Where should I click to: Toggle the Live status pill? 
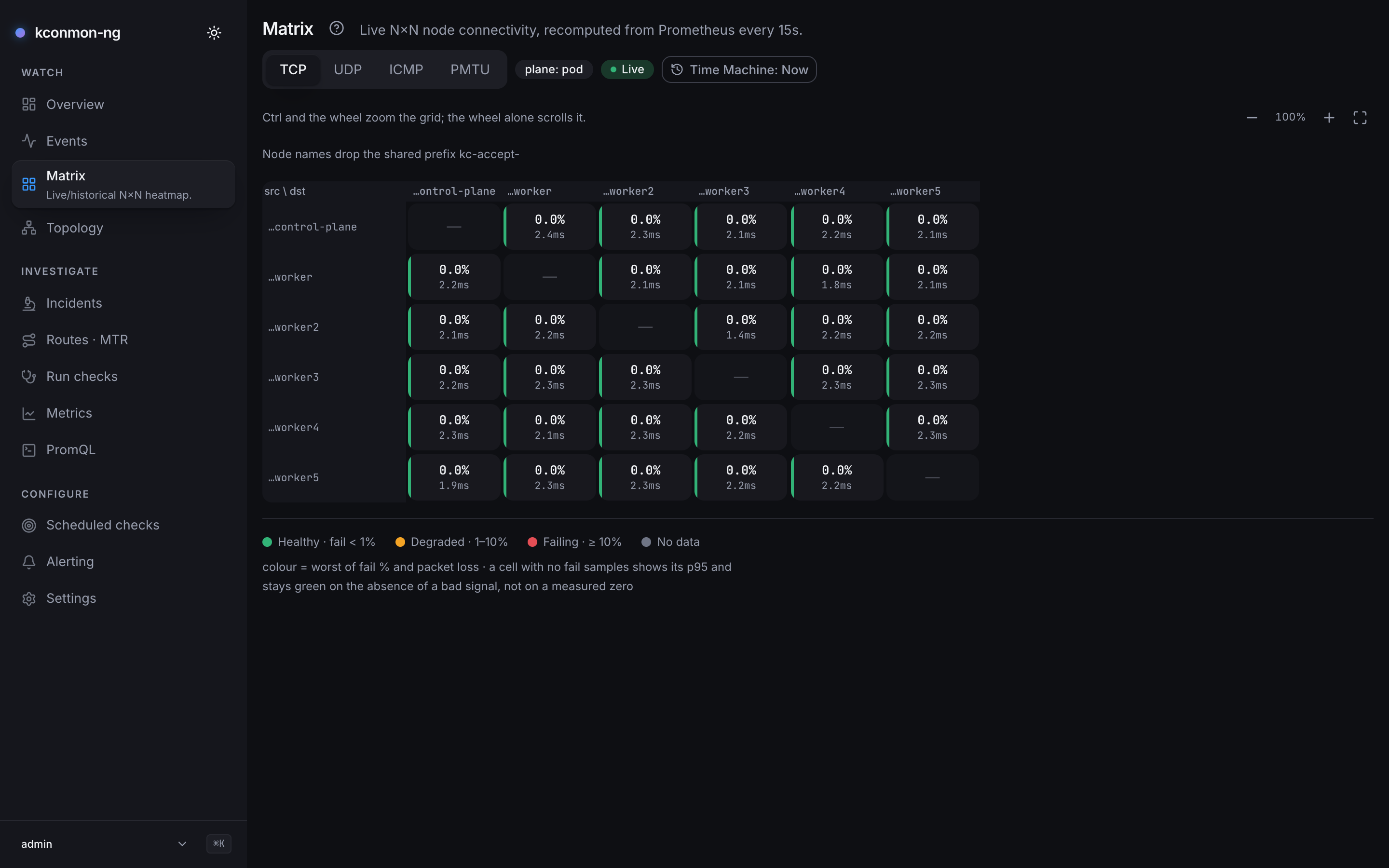click(627, 69)
